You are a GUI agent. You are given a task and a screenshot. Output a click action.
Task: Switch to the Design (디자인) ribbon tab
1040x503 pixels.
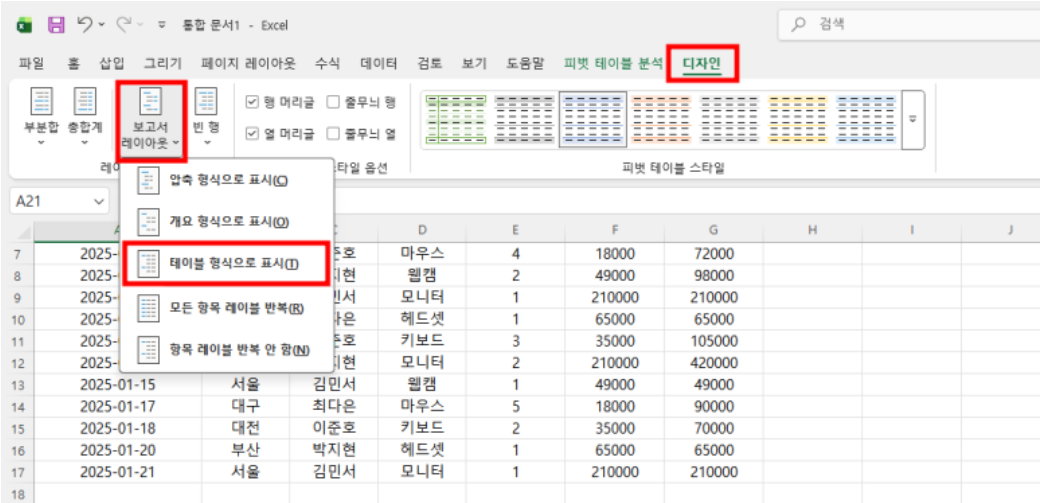(703, 64)
